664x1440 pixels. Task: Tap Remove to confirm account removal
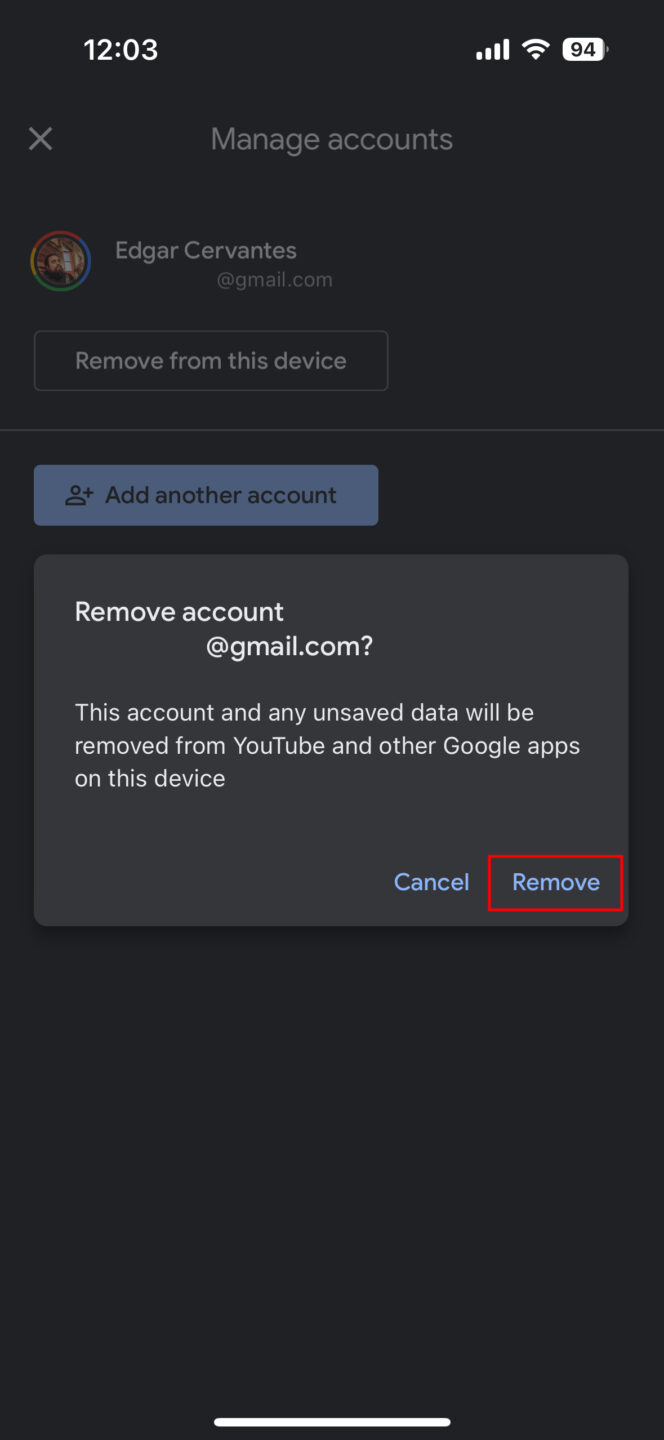(555, 882)
